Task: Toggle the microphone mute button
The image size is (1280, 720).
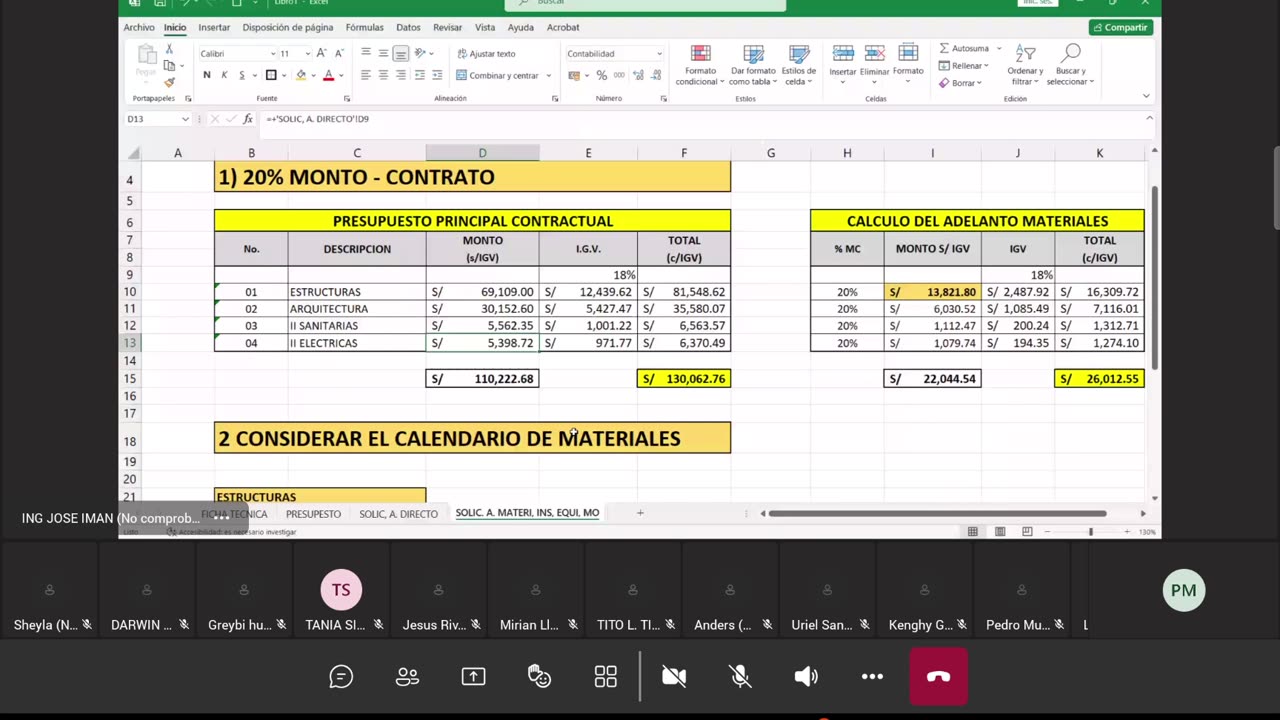Action: tap(740, 677)
